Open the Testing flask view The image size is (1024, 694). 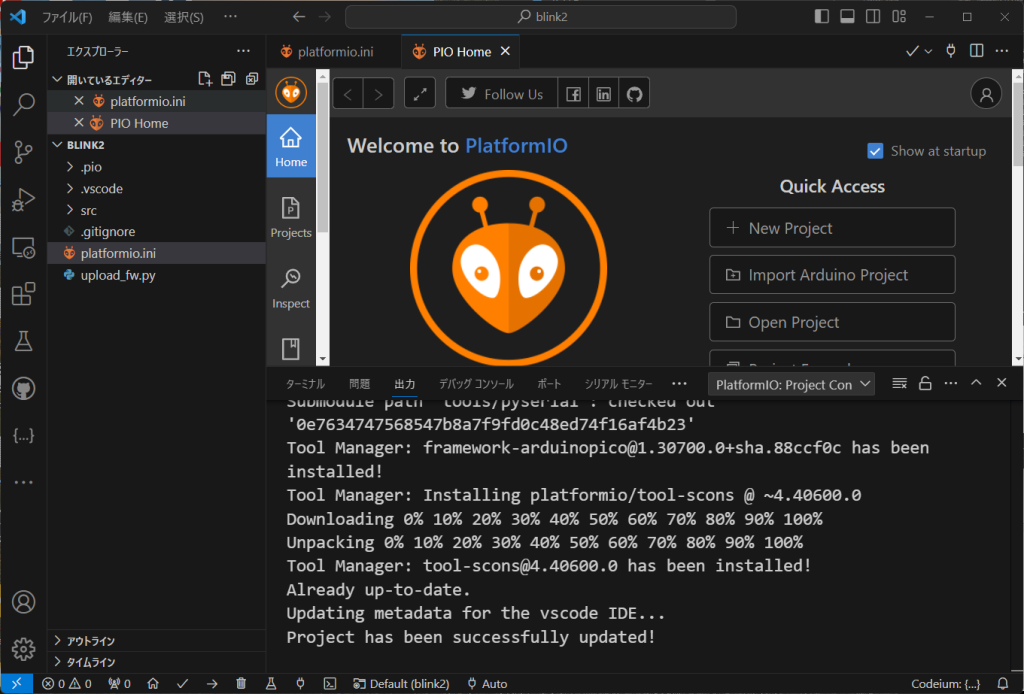click(24, 341)
